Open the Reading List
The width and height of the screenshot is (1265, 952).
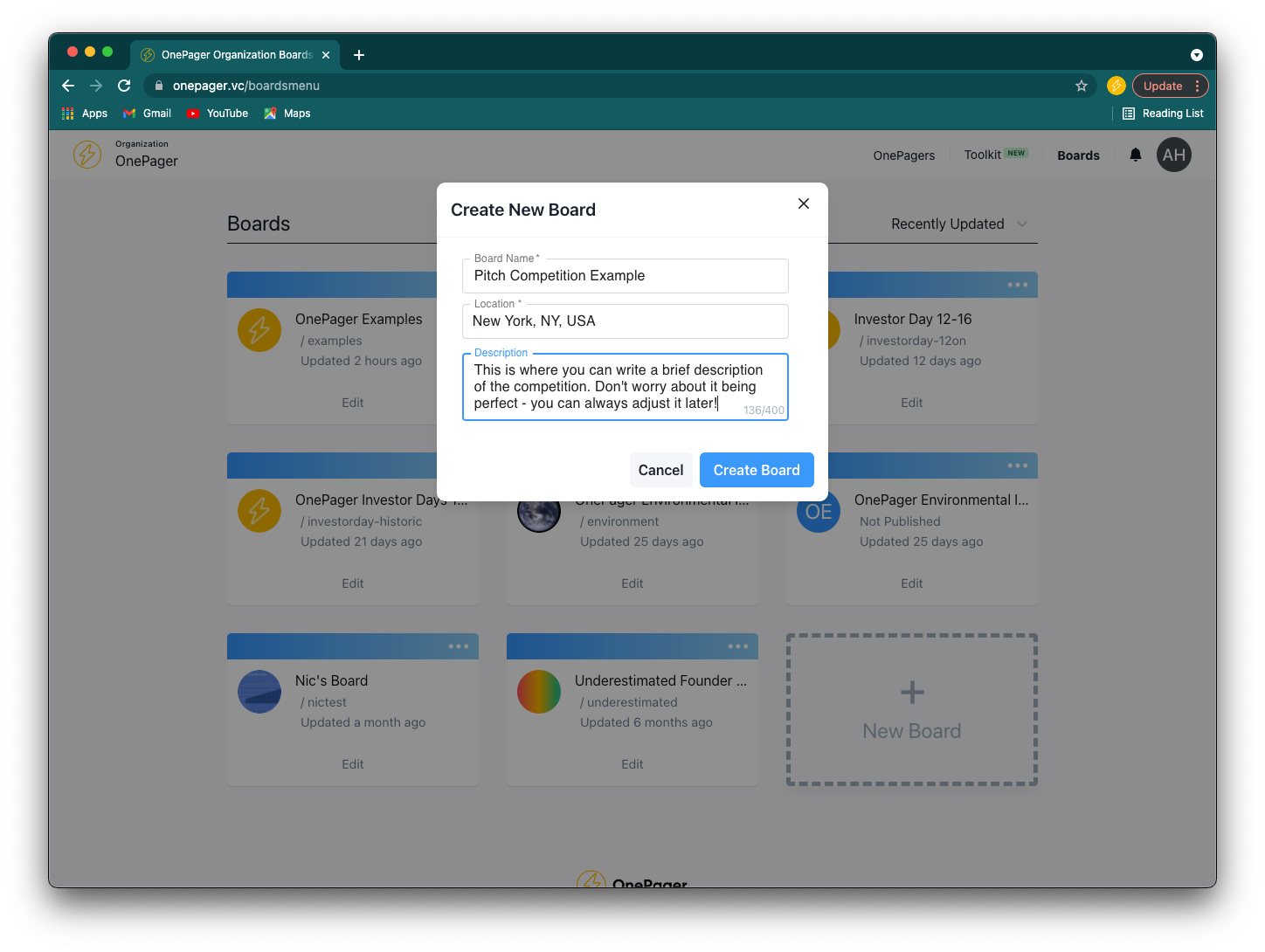coord(1163,114)
